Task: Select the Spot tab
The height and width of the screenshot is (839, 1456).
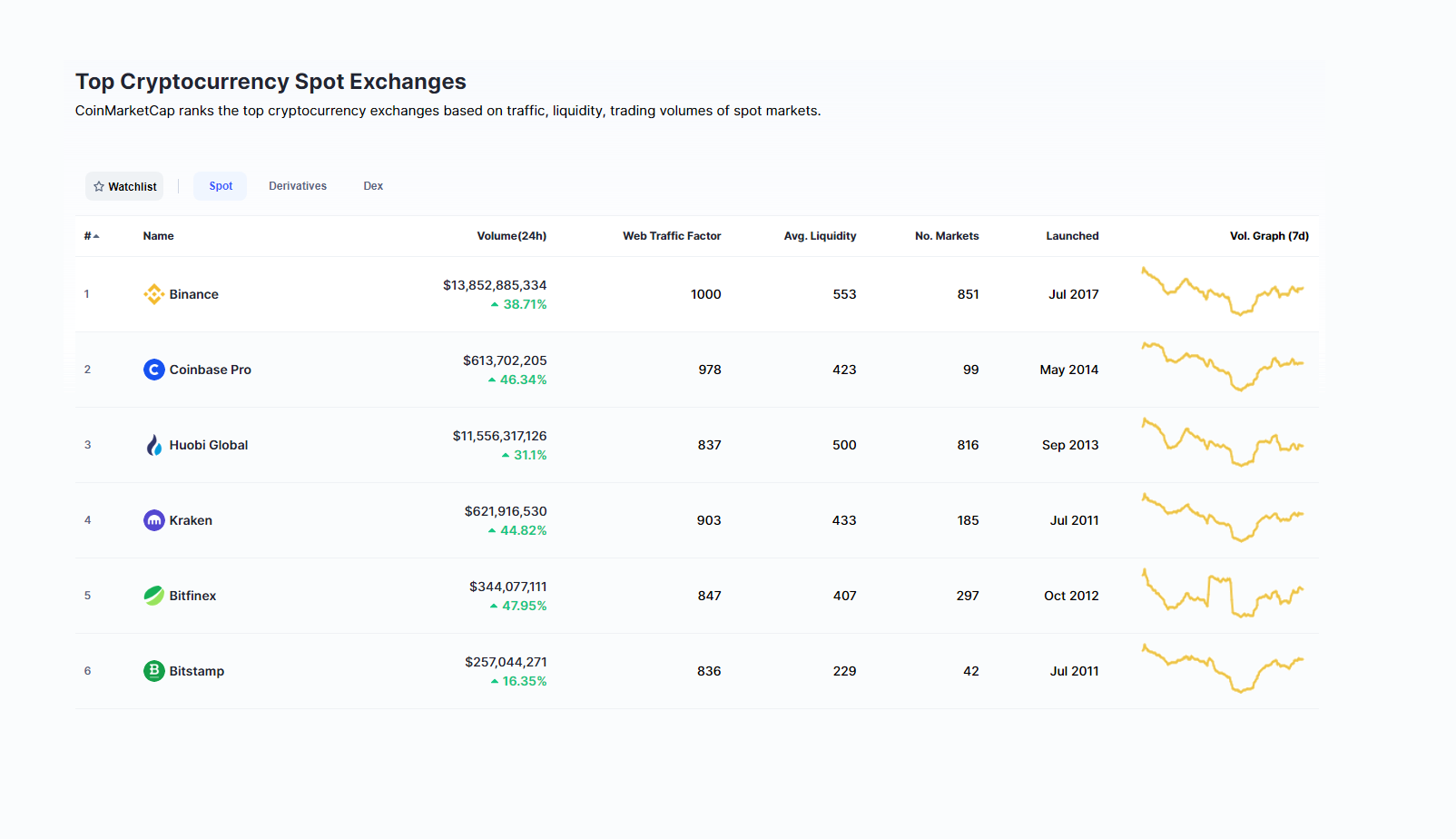Action: click(221, 186)
